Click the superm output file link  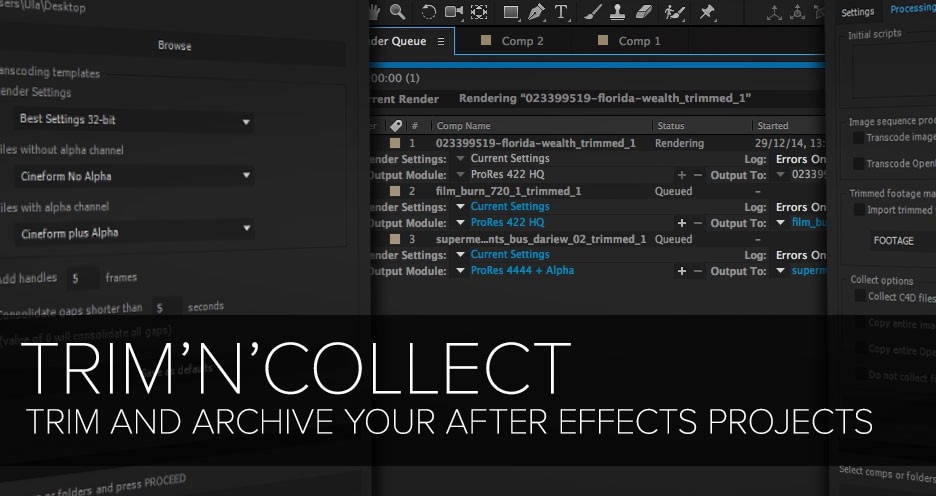809,271
